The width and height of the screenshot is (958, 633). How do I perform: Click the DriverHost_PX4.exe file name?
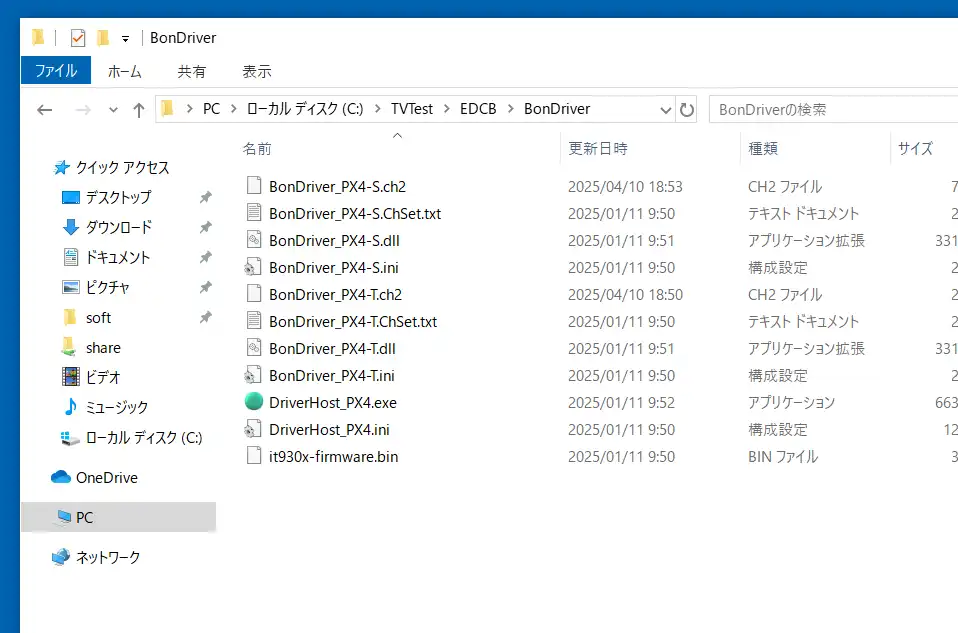coord(333,403)
